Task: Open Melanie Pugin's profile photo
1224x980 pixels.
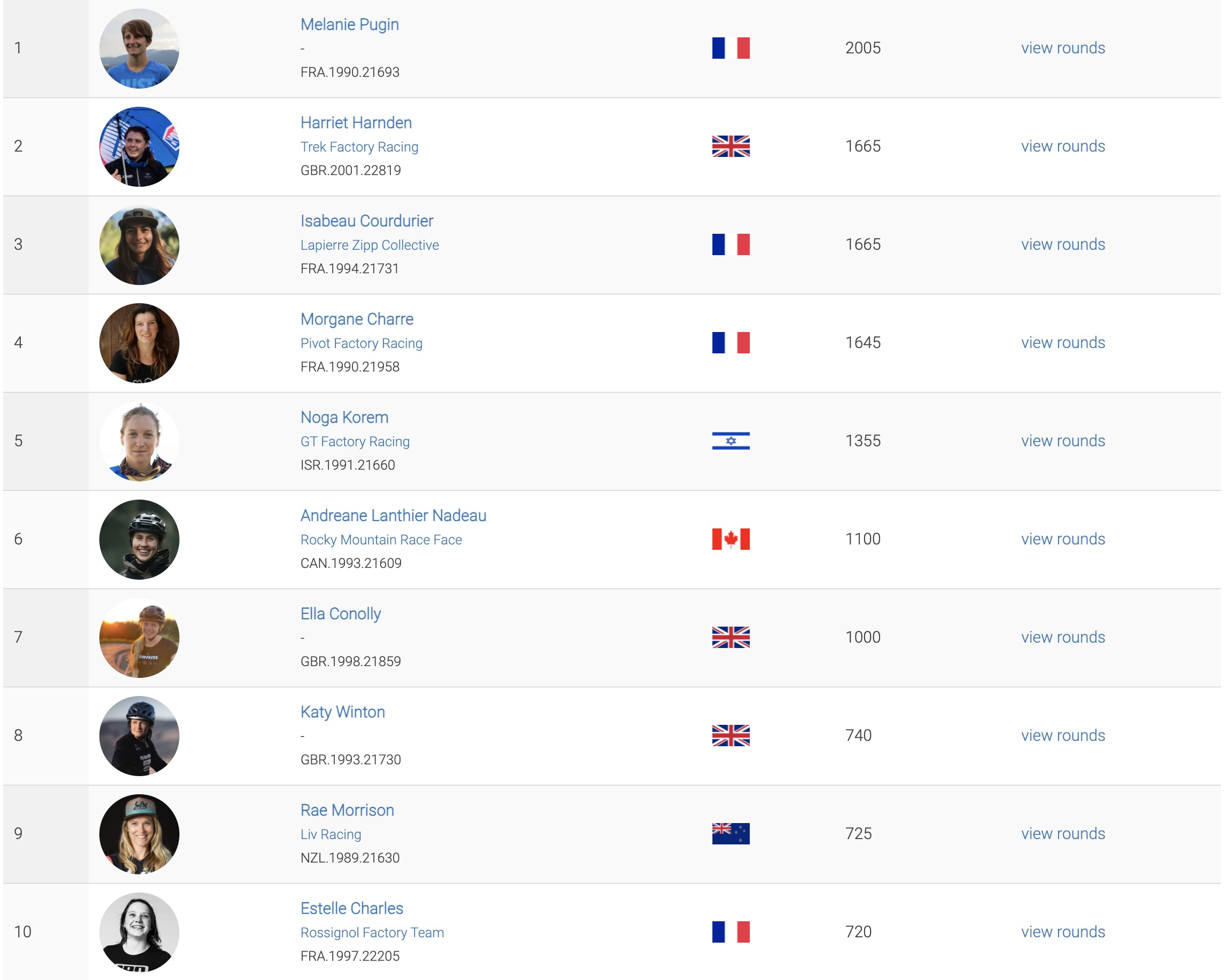Action: coord(139,48)
